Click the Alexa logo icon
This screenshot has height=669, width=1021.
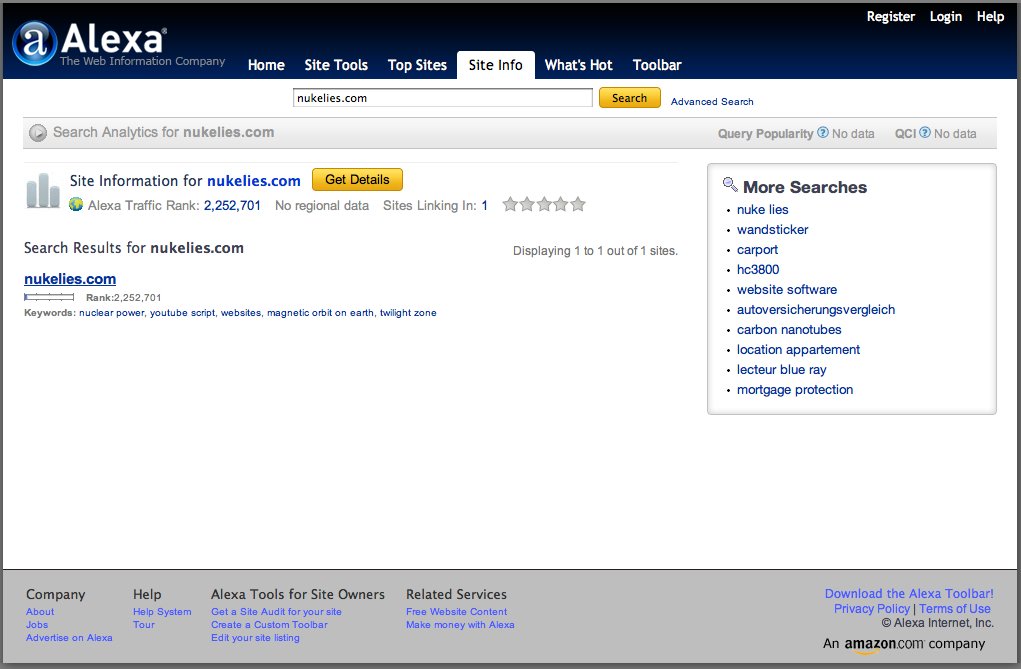34,43
